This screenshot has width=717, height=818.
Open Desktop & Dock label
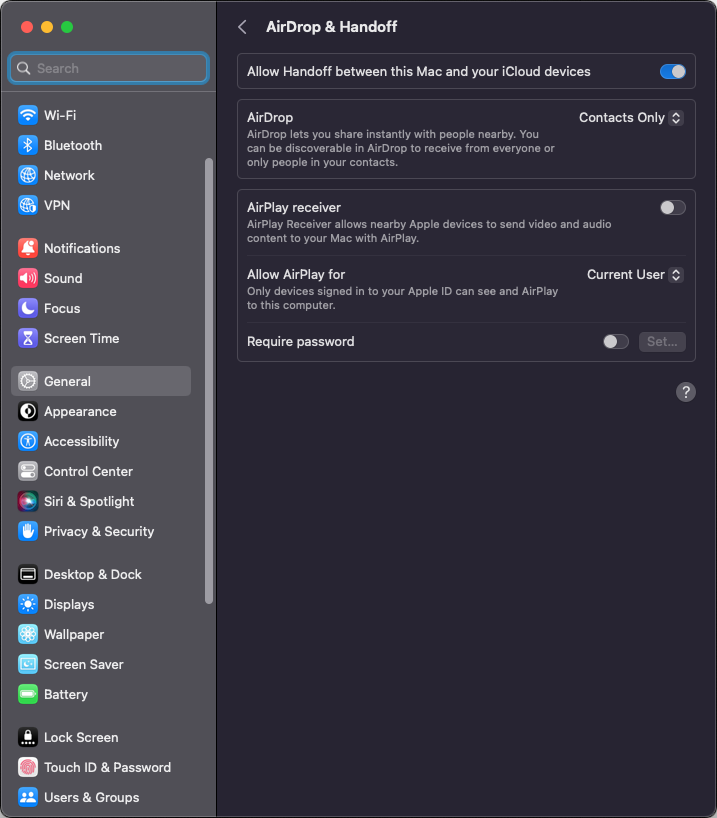(x=93, y=574)
